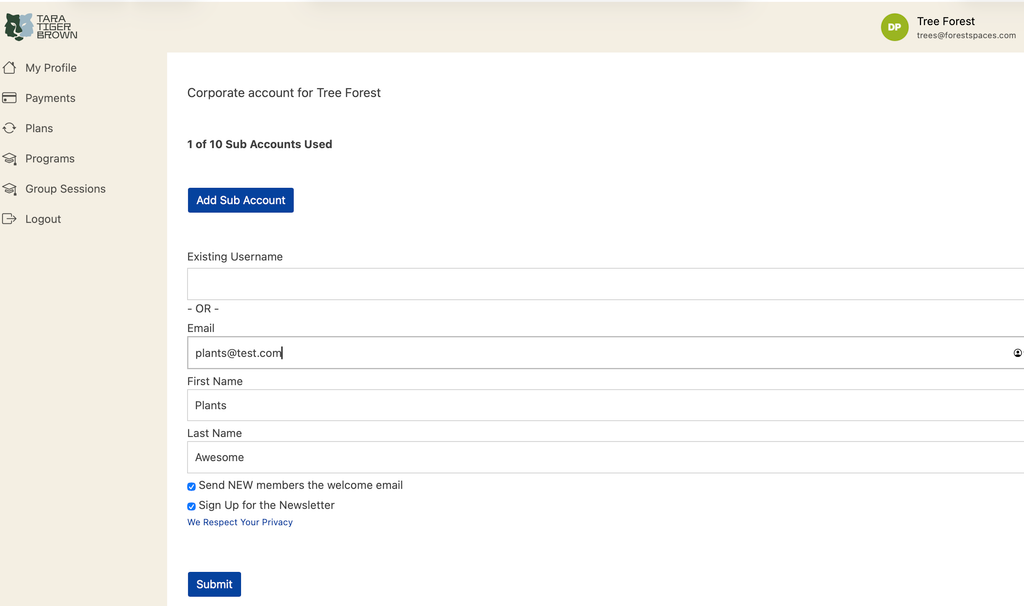
Task: Uncheck Send NEW members the welcome email
Action: coord(191,486)
